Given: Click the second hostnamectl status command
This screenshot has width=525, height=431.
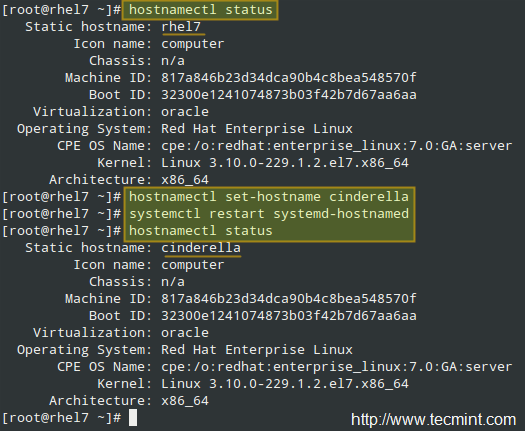Looking at the screenshot, I should [x=201, y=231].
